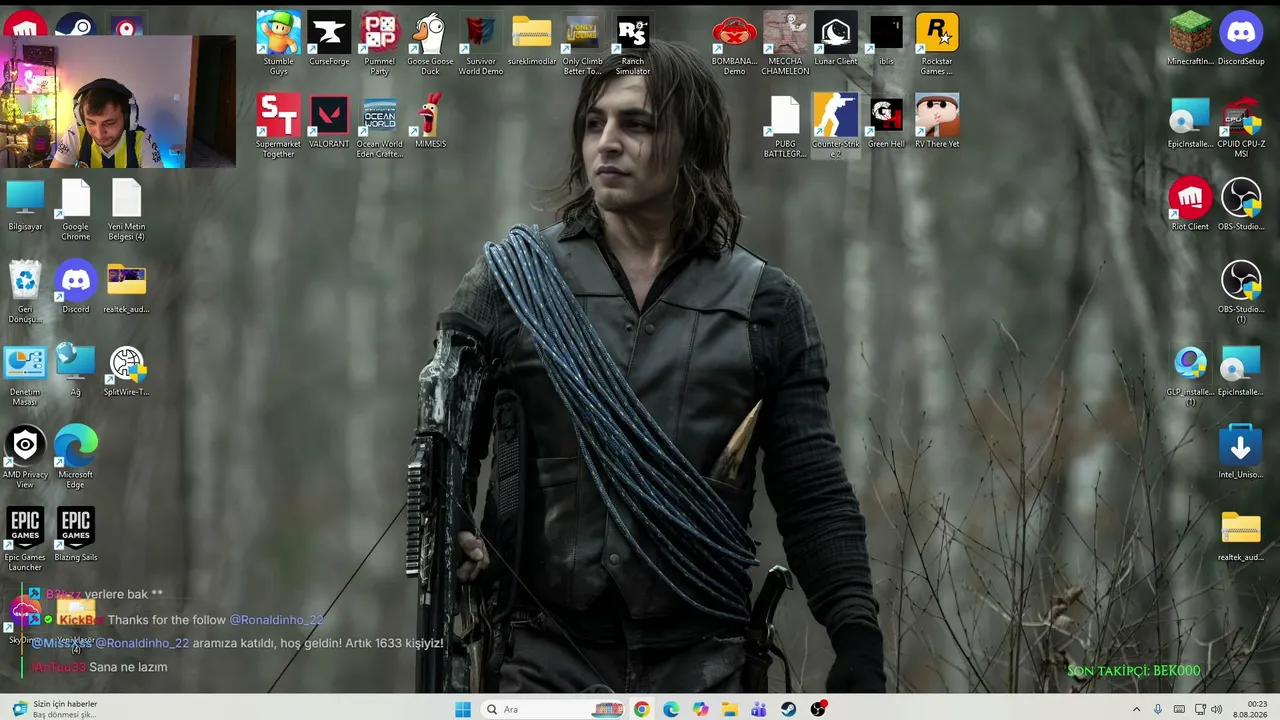Open the sureklimodlar folder

(x=531, y=40)
